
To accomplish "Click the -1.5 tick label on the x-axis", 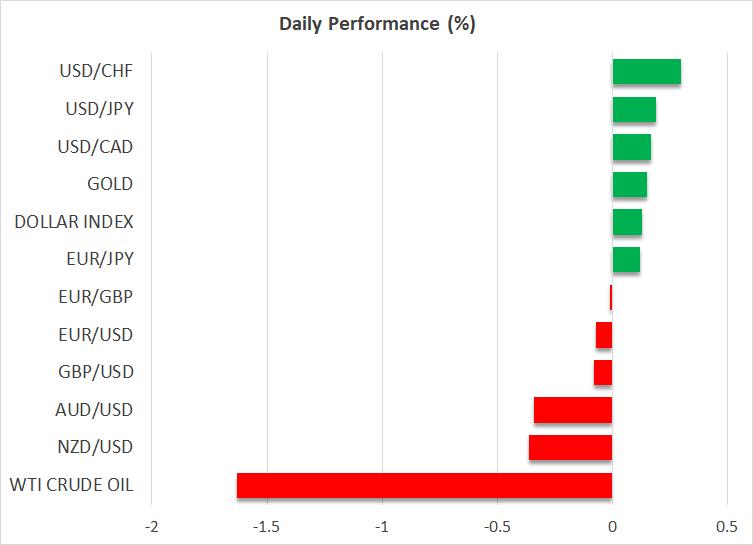I will (266, 527).
